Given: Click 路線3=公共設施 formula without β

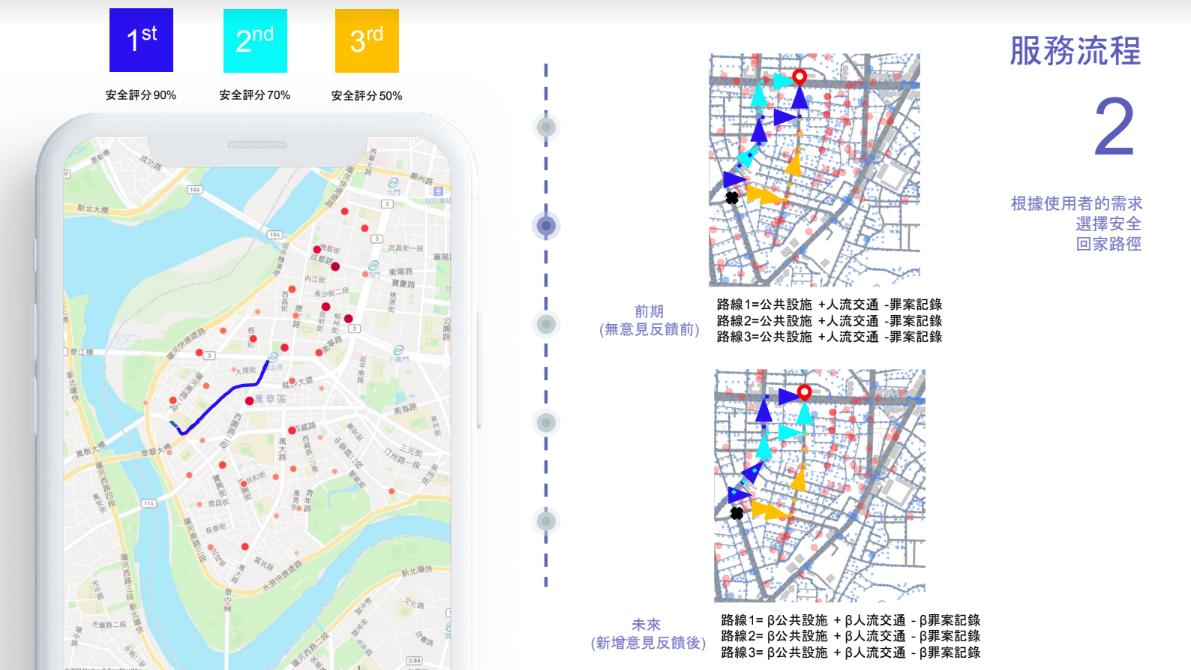Looking at the screenshot, I should pyautogui.click(x=829, y=337).
